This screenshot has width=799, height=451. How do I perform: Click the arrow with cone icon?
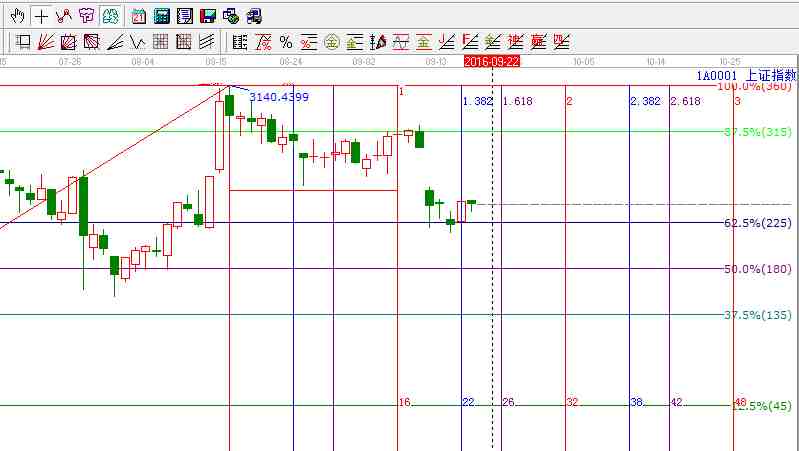click(x=378, y=42)
